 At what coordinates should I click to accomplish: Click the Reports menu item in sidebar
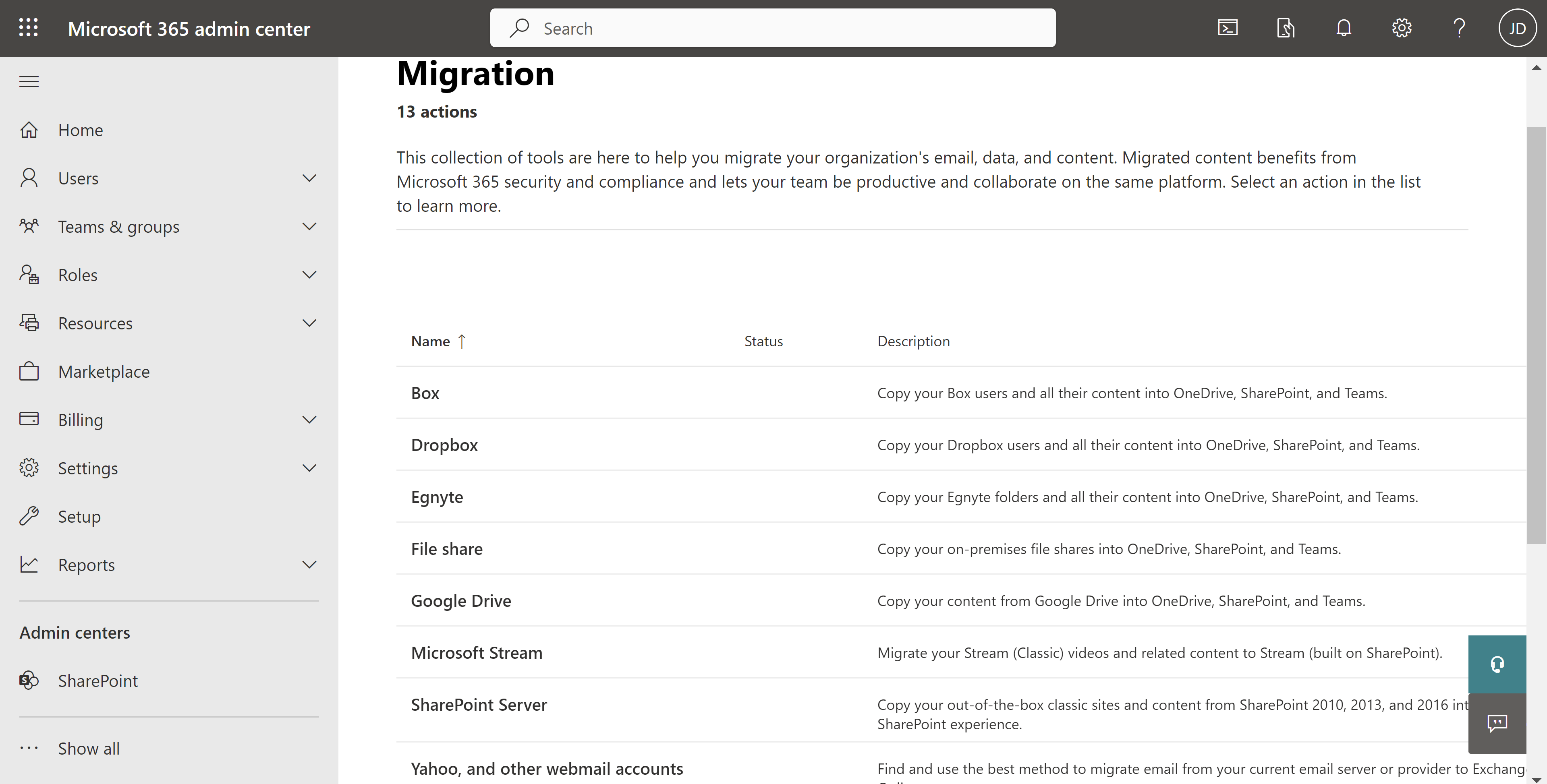[86, 563]
